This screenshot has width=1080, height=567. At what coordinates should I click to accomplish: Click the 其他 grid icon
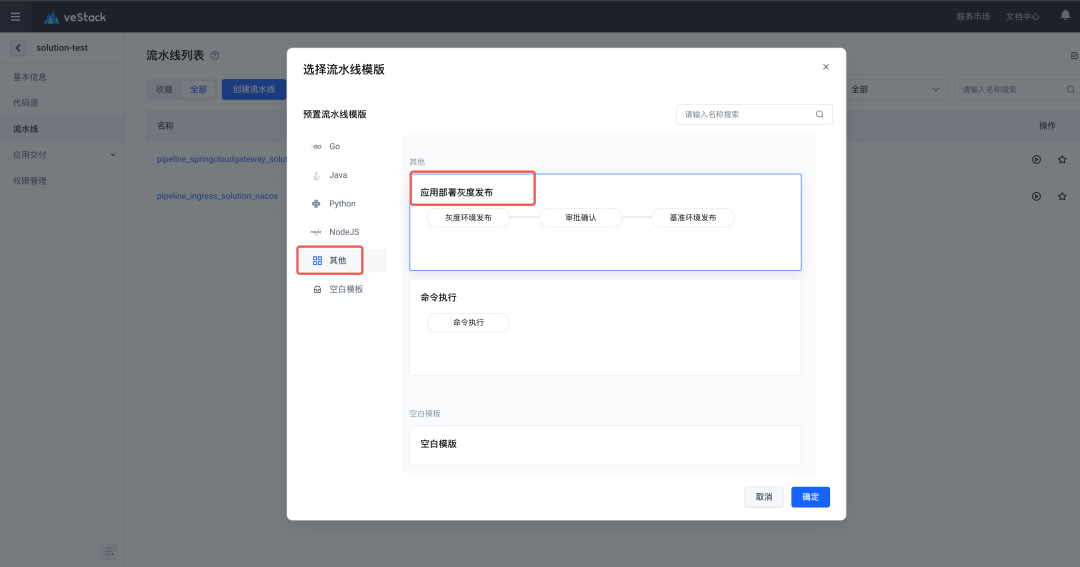tap(317, 260)
